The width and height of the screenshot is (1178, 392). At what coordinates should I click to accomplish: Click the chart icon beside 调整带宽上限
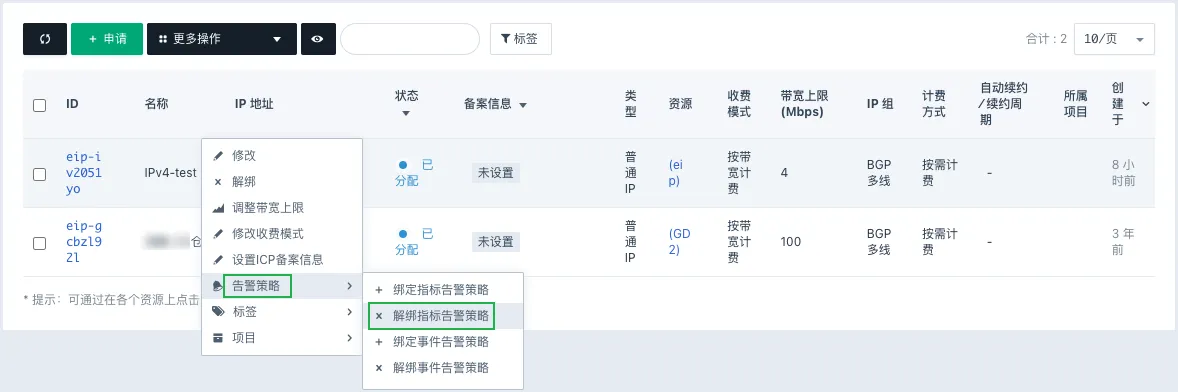[x=218, y=208]
